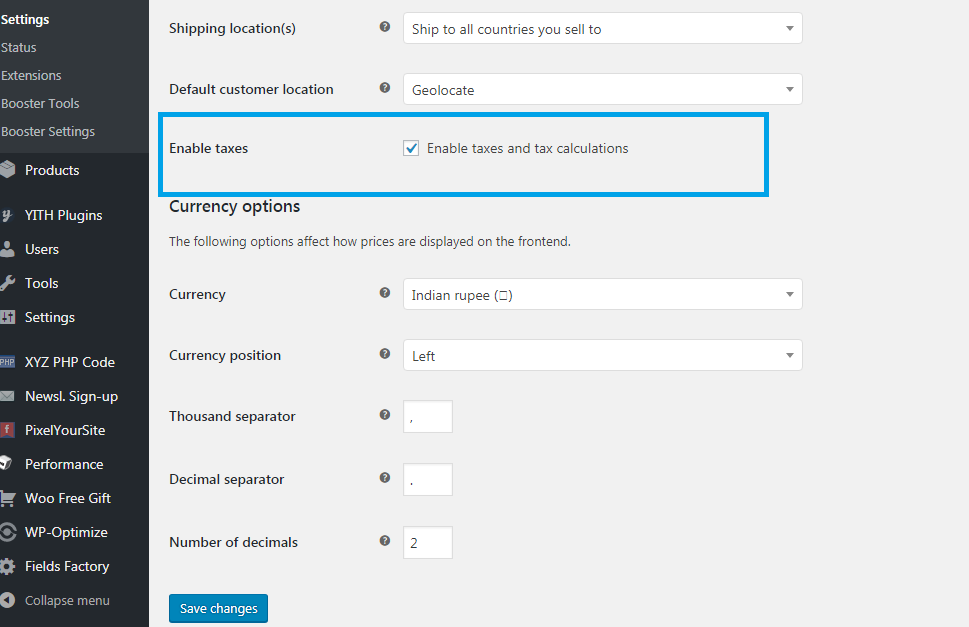
Task: Click the Settings sliders icon
Action: tap(7, 317)
